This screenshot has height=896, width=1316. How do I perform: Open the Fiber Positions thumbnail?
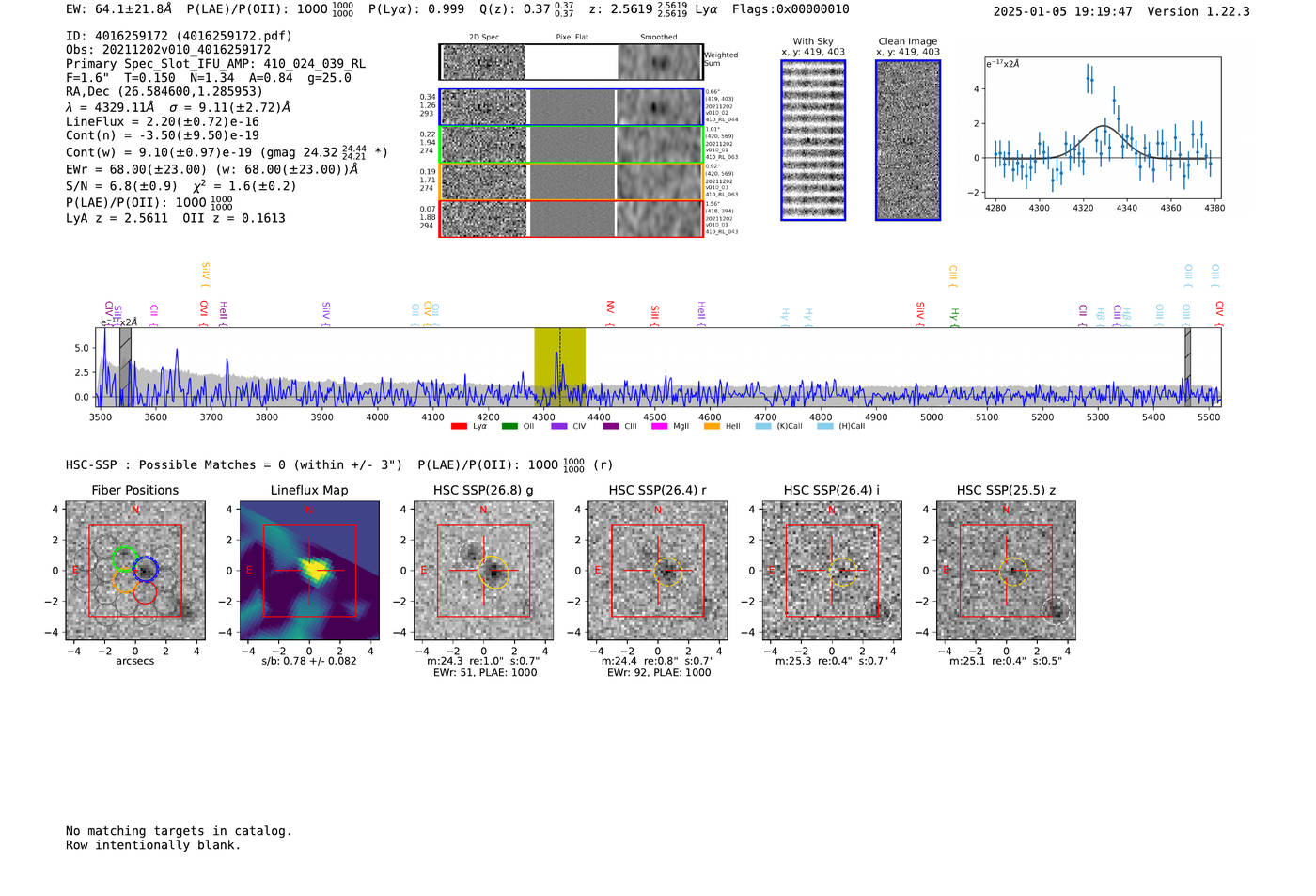click(x=135, y=571)
